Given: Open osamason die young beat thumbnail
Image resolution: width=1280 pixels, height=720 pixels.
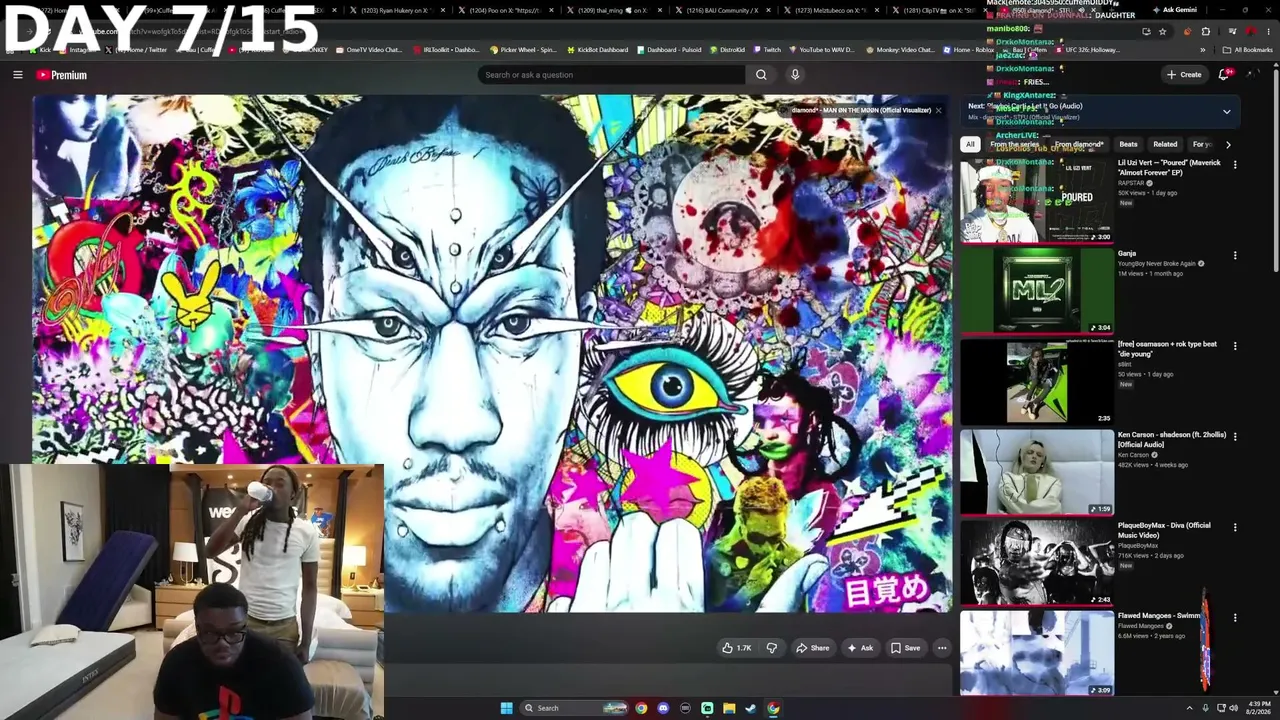Looking at the screenshot, I should (1037, 381).
